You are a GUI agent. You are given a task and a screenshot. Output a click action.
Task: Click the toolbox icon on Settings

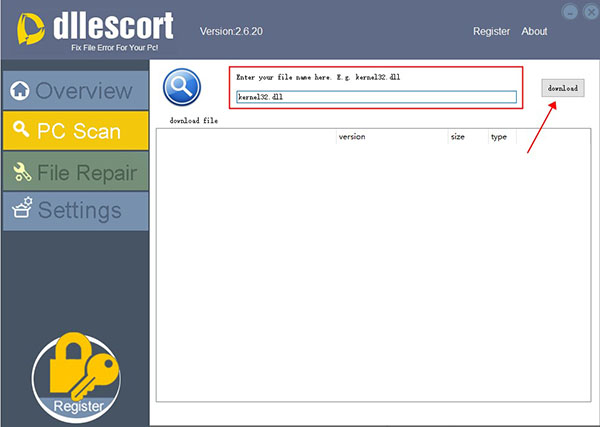click(x=21, y=210)
